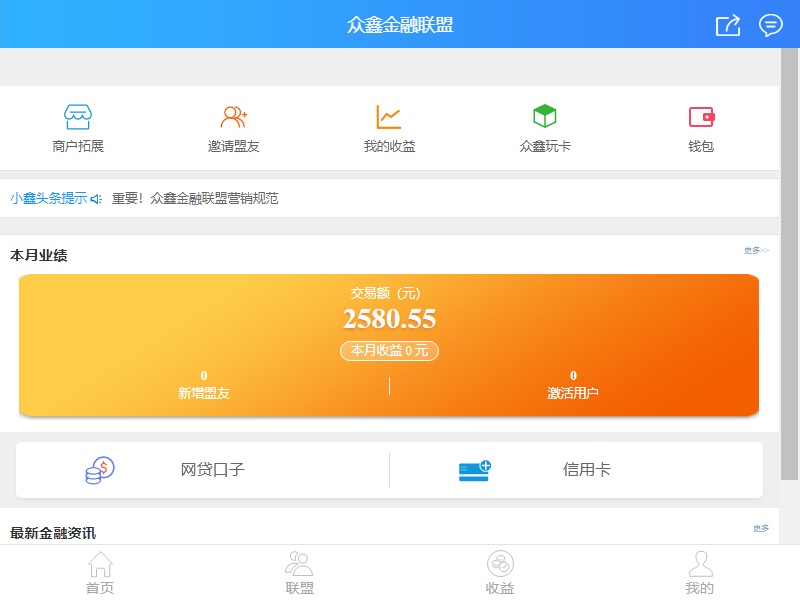Select the 众鑫玩卡 cube icon
This screenshot has width=800, height=600.
[544, 117]
